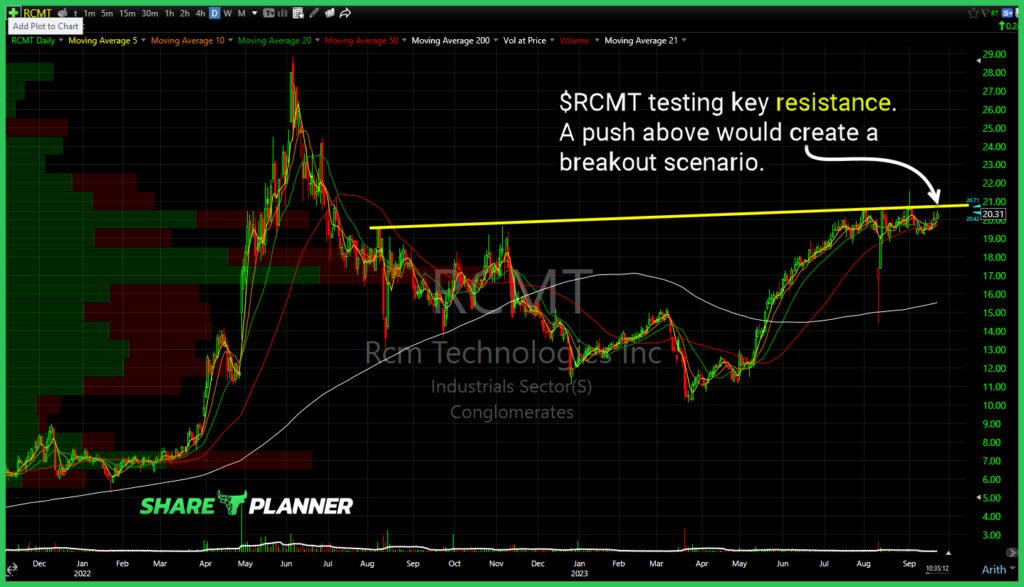Image resolution: width=1024 pixels, height=587 pixels.
Task: Click the small arrow near 5.00 on price axis
Action: coord(978,498)
